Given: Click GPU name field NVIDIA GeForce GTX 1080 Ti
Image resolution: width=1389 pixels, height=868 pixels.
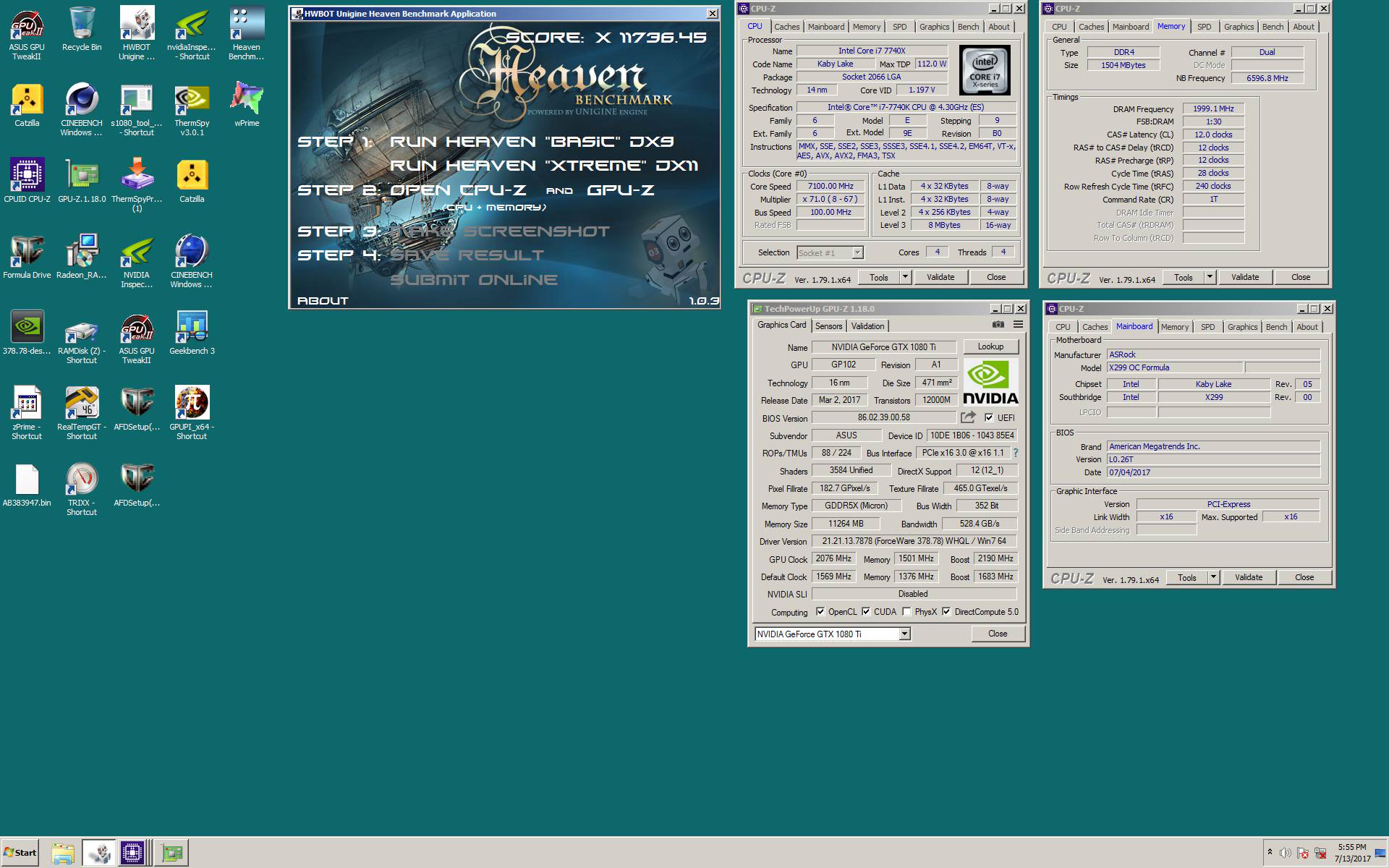Looking at the screenshot, I should 883,346.
